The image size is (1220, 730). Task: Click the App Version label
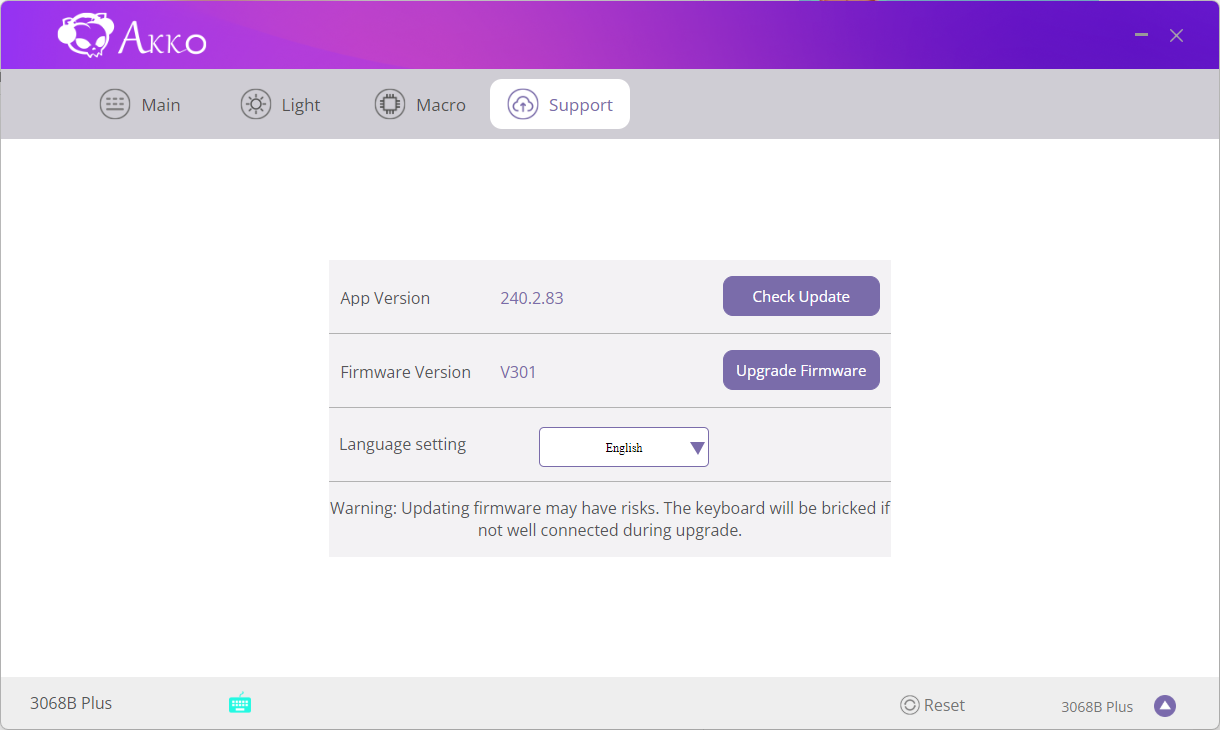click(385, 298)
